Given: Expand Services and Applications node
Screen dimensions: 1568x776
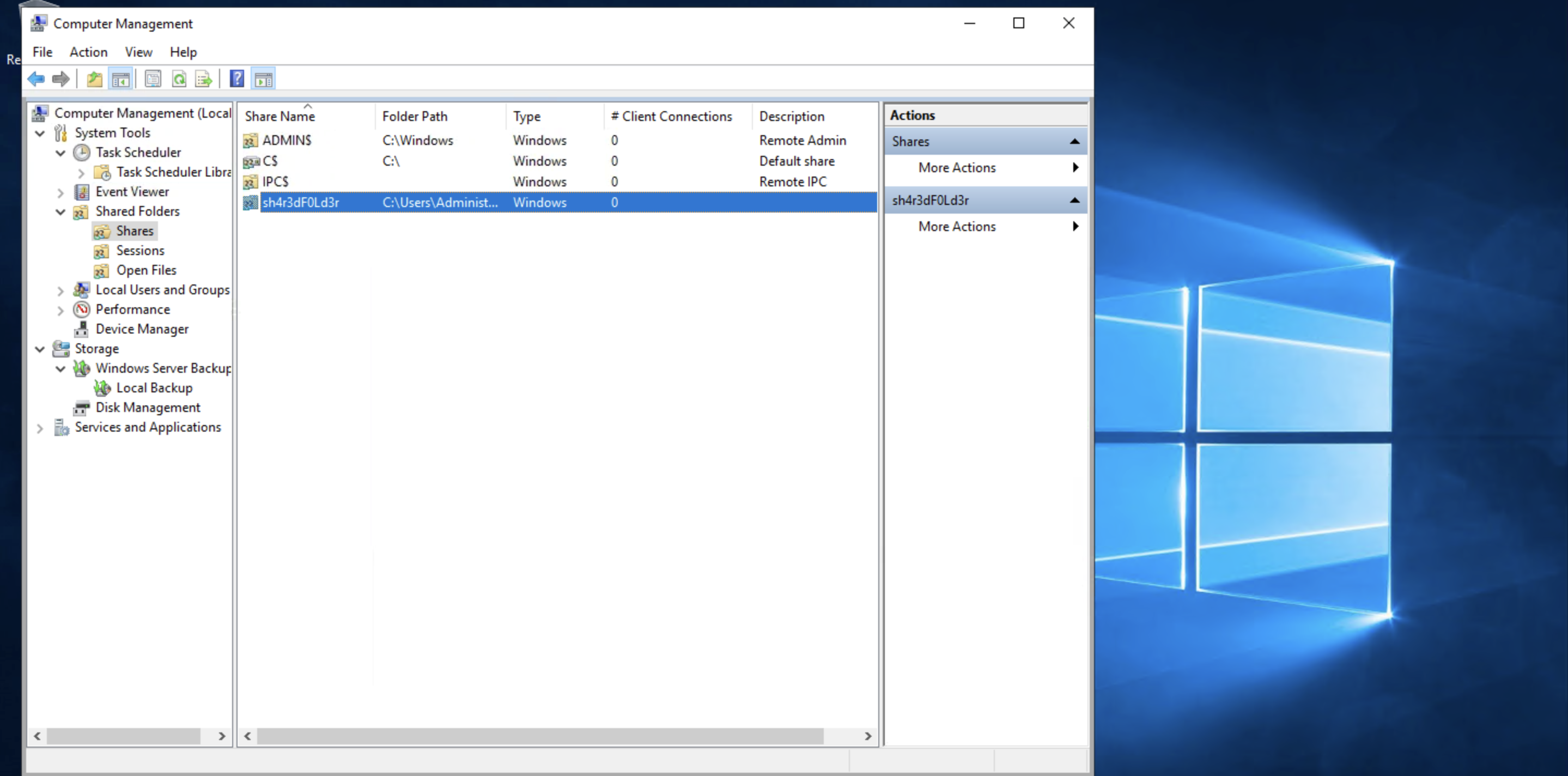Looking at the screenshot, I should point(40,428).
